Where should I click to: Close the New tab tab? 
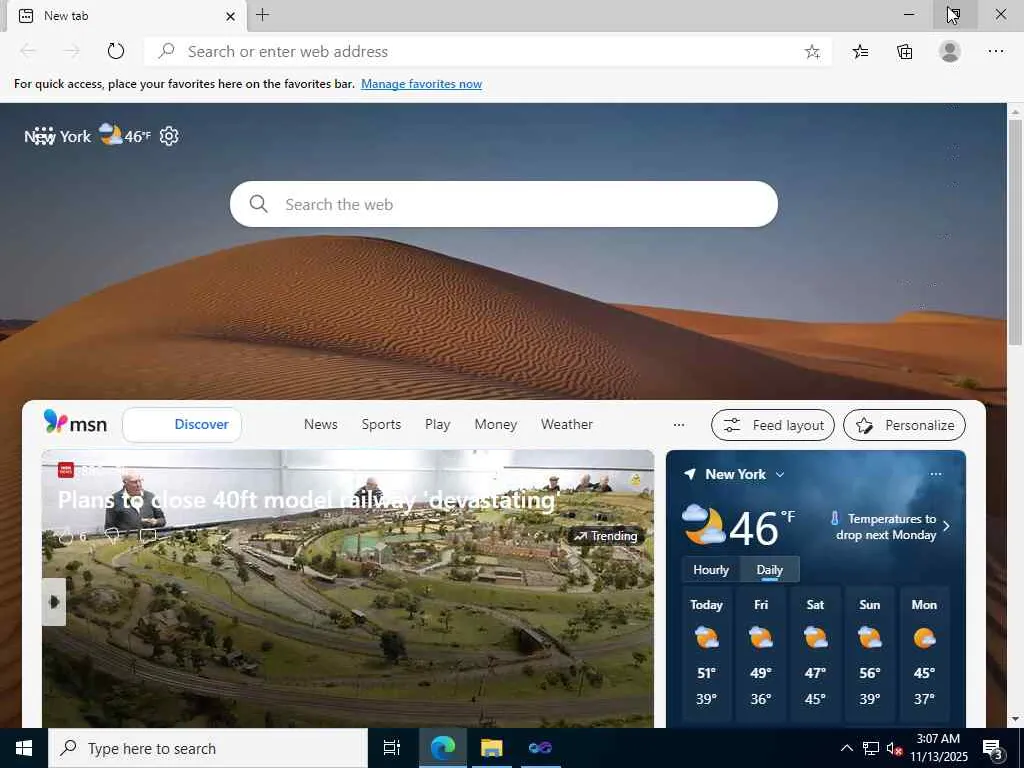pyautogui.click(x=231, y=16)
